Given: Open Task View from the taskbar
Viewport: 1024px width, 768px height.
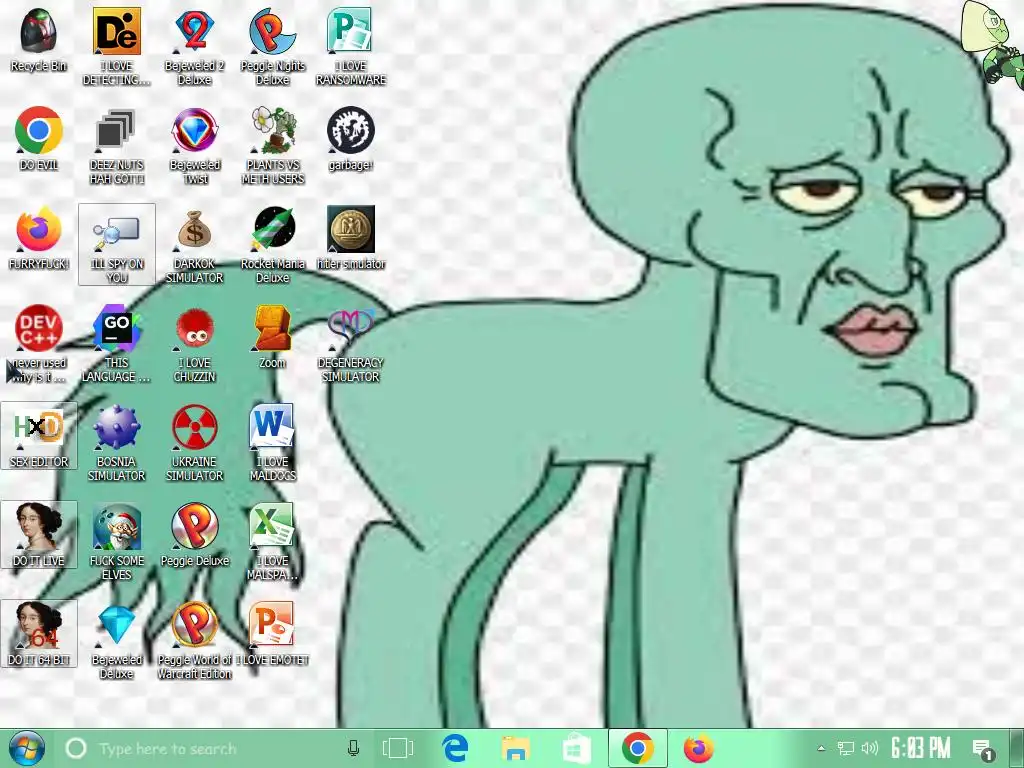Looking at the screenshot, I should [398, 748].
